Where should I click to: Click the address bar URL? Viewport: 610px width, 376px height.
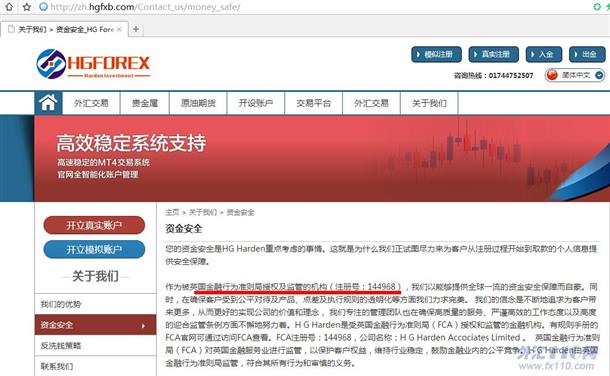point(145,7)
